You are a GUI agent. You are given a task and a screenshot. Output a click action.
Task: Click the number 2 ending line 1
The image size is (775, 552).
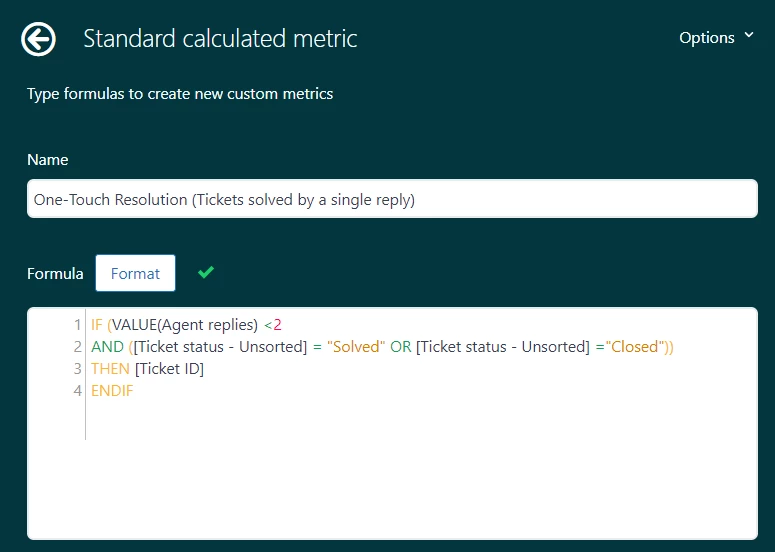tap(278, 325)
